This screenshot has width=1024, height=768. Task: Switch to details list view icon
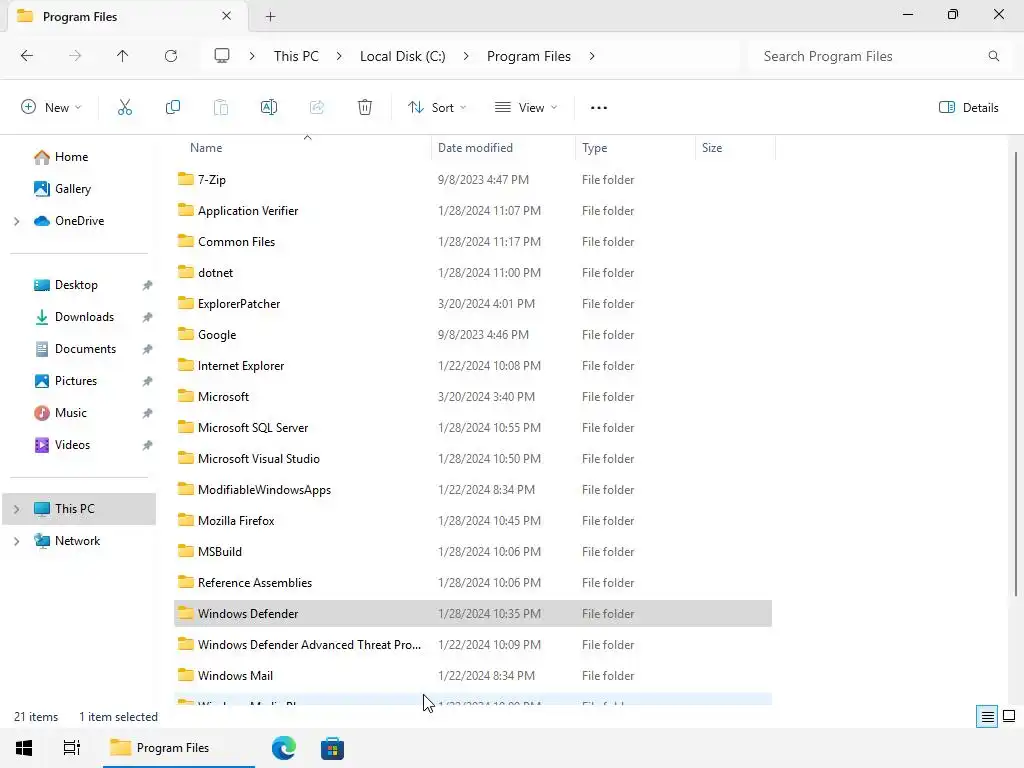tap(987, 717)
